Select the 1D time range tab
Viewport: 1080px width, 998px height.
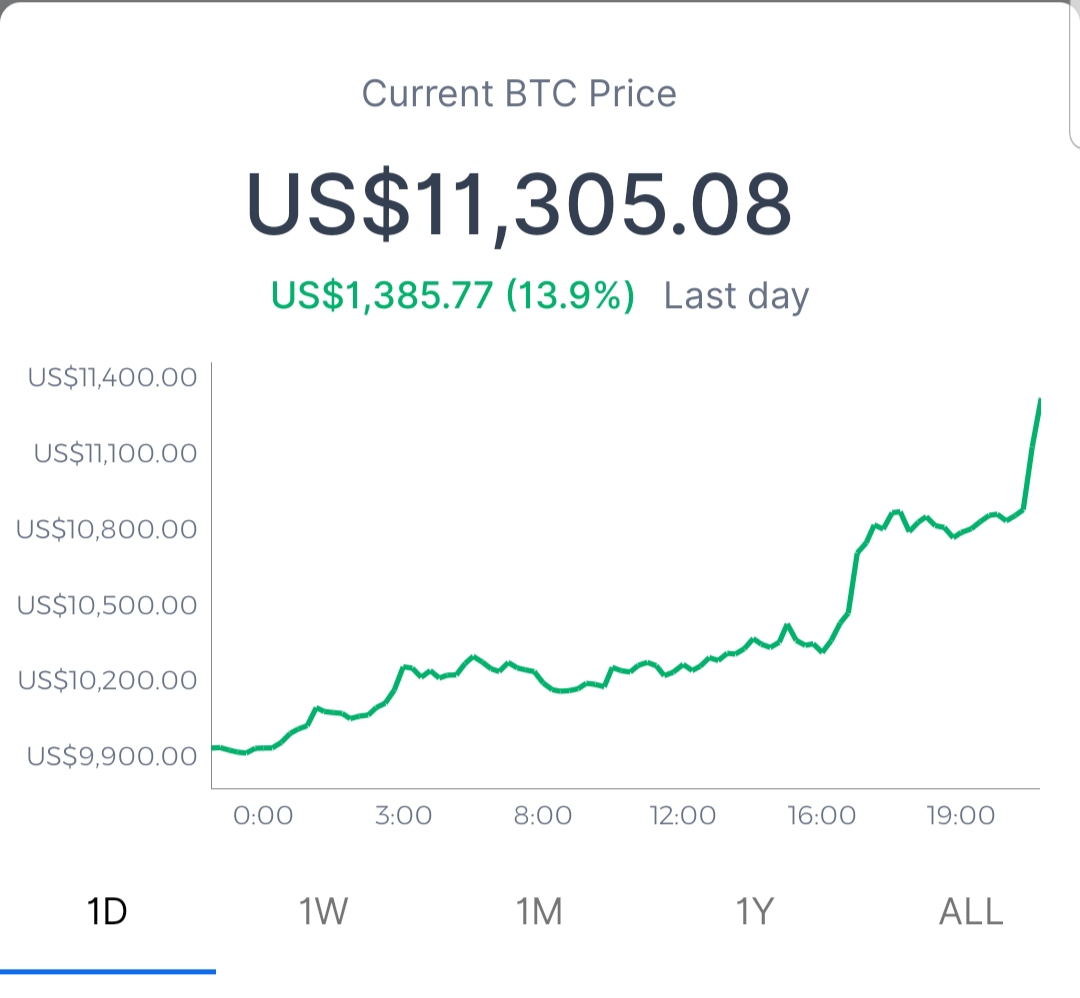click(x=108, y=912)
